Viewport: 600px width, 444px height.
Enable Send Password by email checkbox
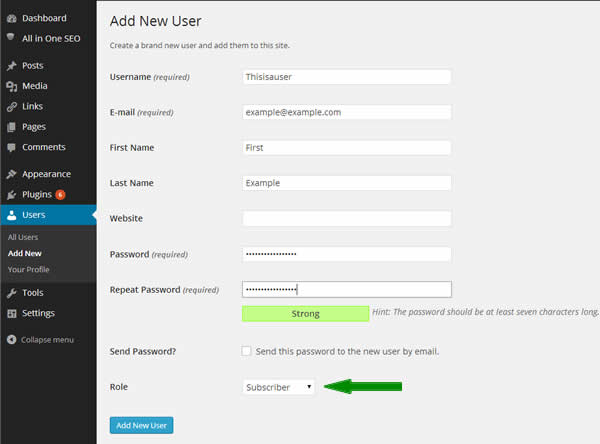click(246, 351)
